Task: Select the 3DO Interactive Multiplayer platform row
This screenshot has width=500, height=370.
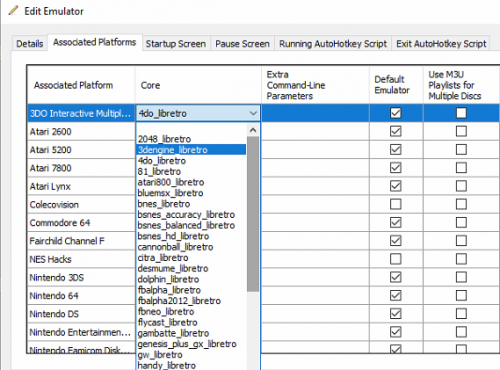Action: coord(81,113)
